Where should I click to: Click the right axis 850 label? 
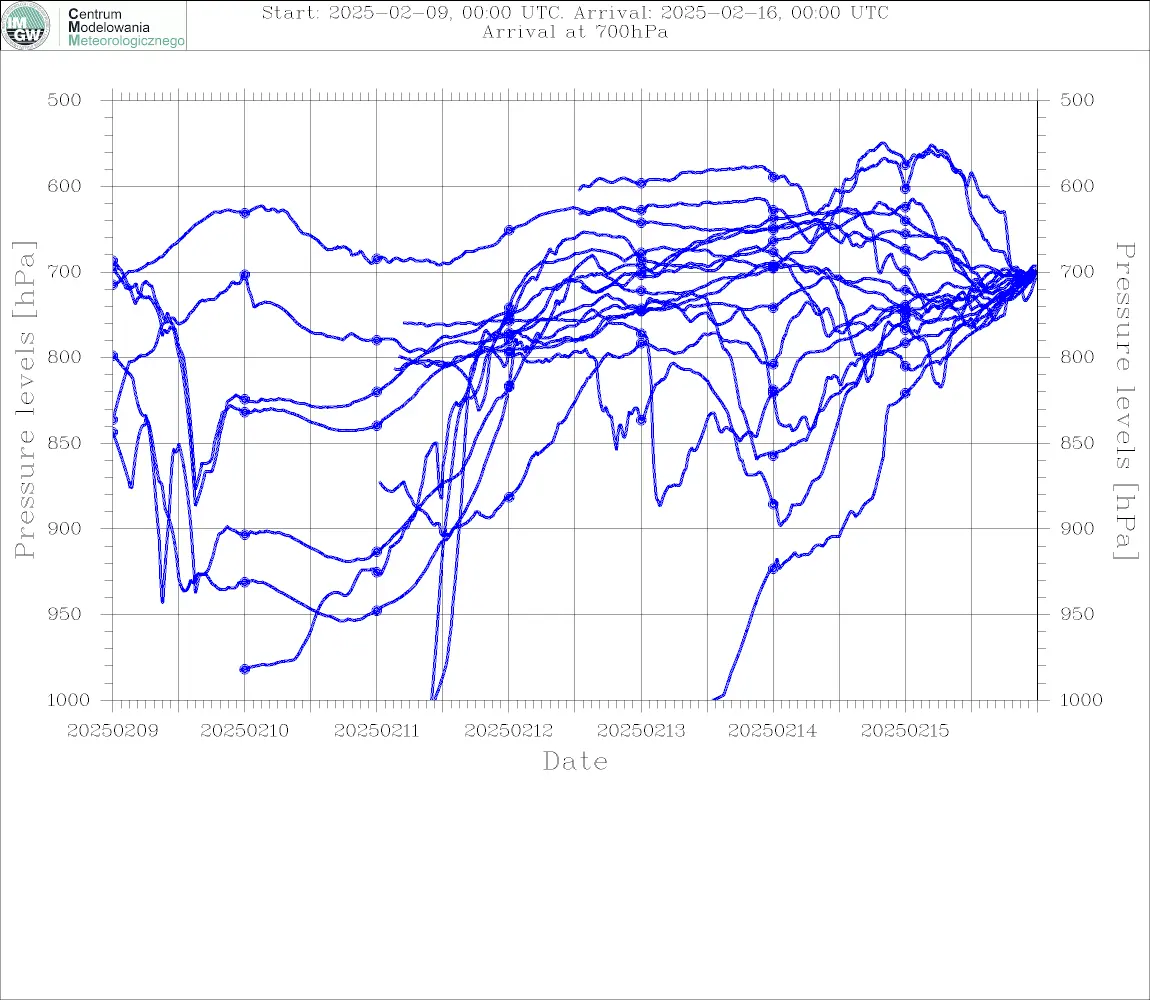pyautogui.click(x=1077, y=443)
